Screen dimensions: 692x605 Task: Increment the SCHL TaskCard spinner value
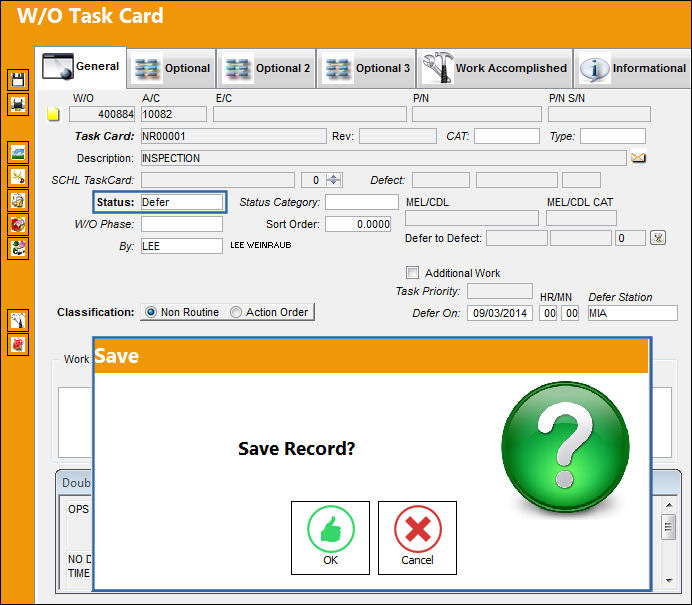(x=334, y=177)
